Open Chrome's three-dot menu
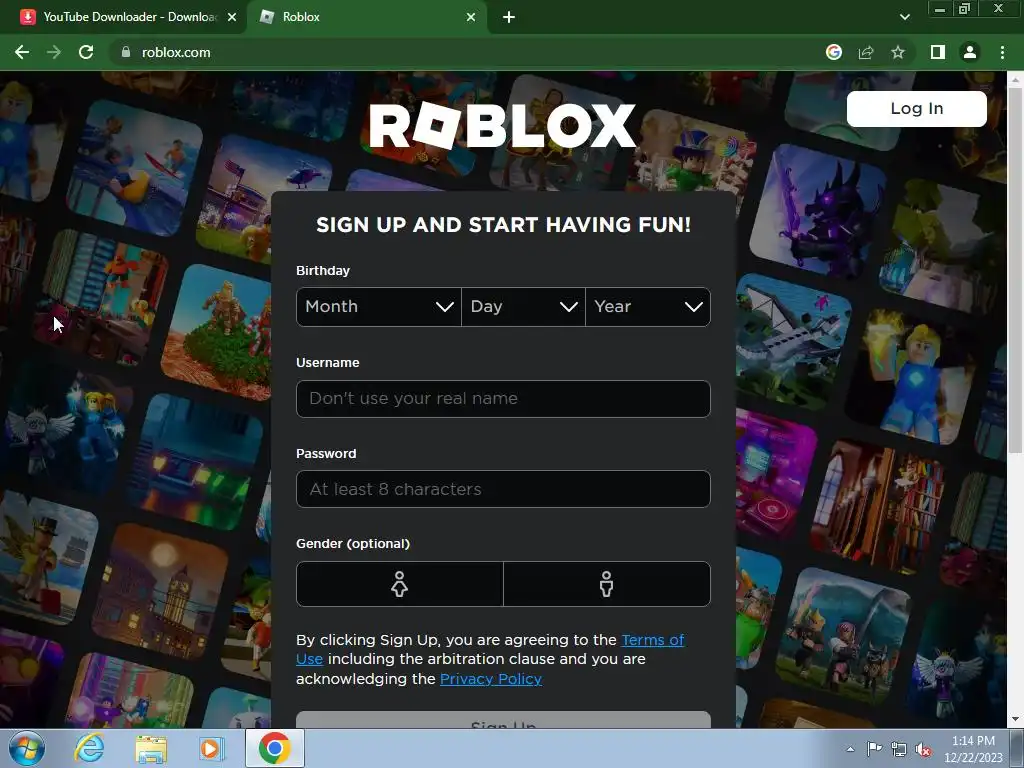1024x768 pixels. pyautogui.click(x=1002, y=52)
